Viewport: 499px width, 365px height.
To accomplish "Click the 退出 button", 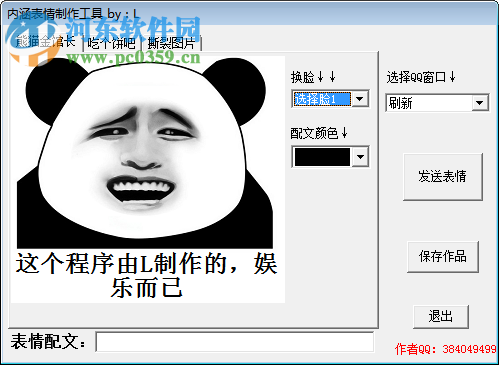I will [441, 316].
